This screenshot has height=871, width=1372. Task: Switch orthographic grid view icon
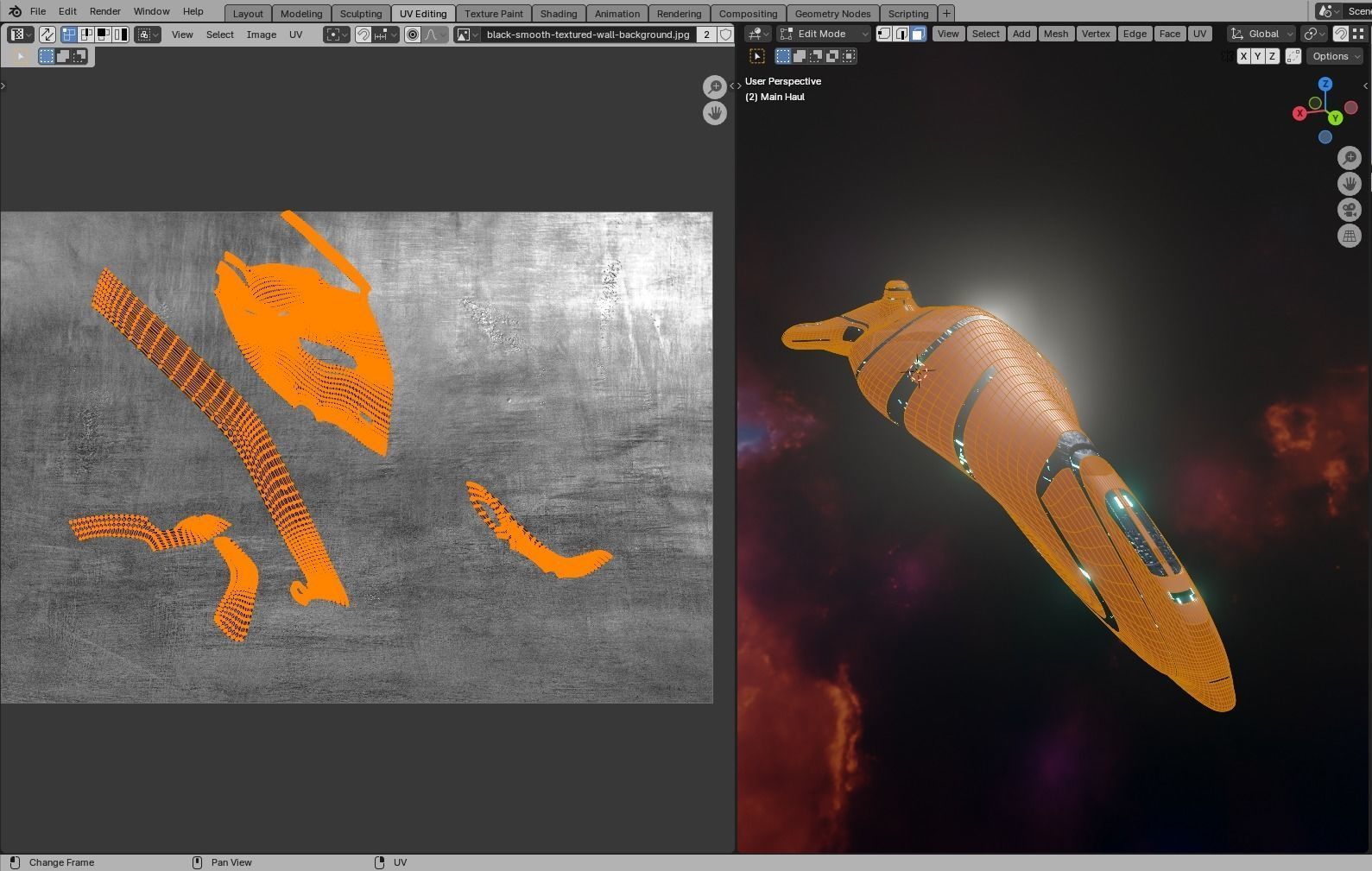click(x=1349, y=236)
